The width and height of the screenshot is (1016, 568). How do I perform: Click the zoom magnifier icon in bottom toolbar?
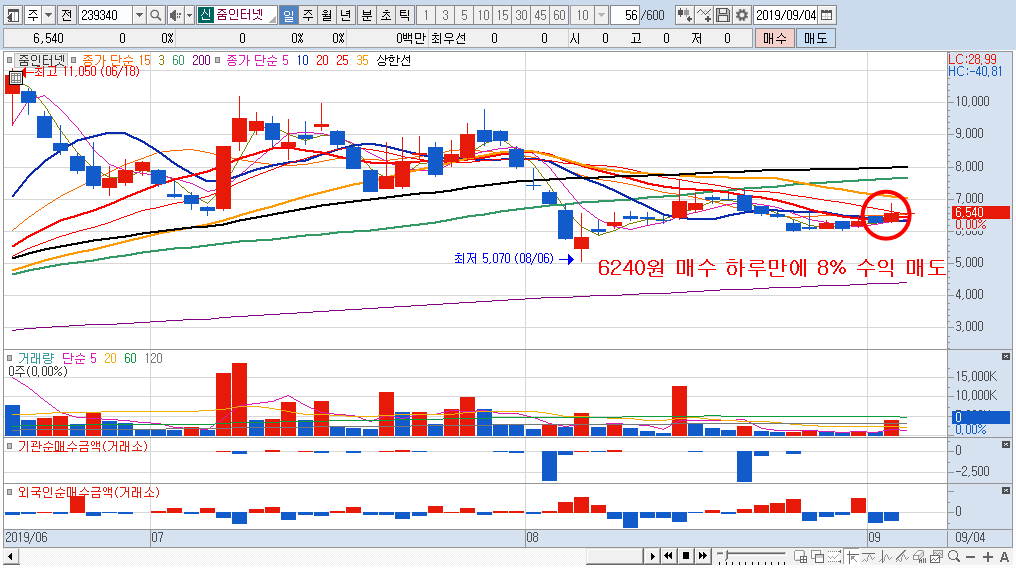click(x=954, y=556)
